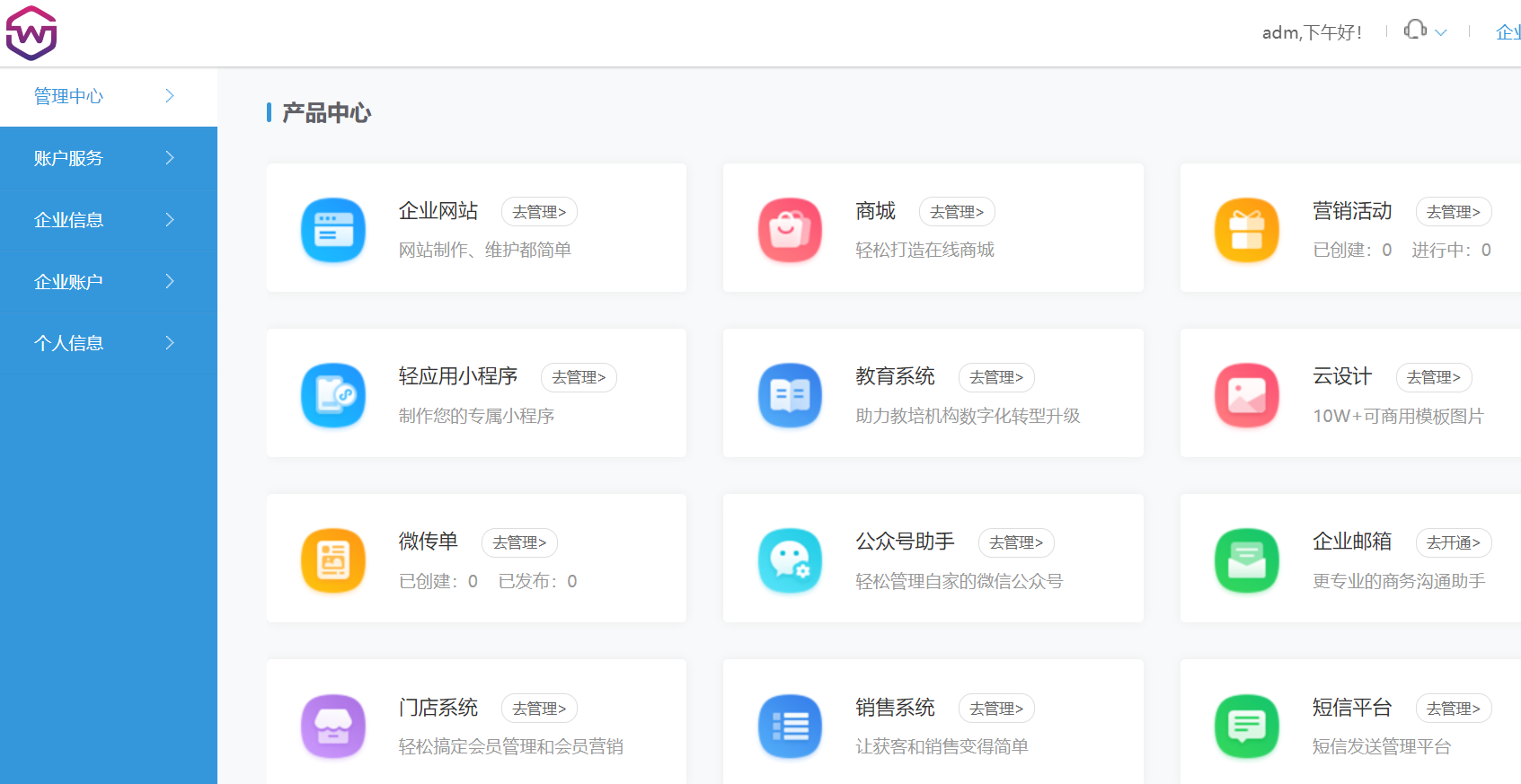Click 去管理 for 门店系统
The image size is (1521, 784).
[539, 709]
